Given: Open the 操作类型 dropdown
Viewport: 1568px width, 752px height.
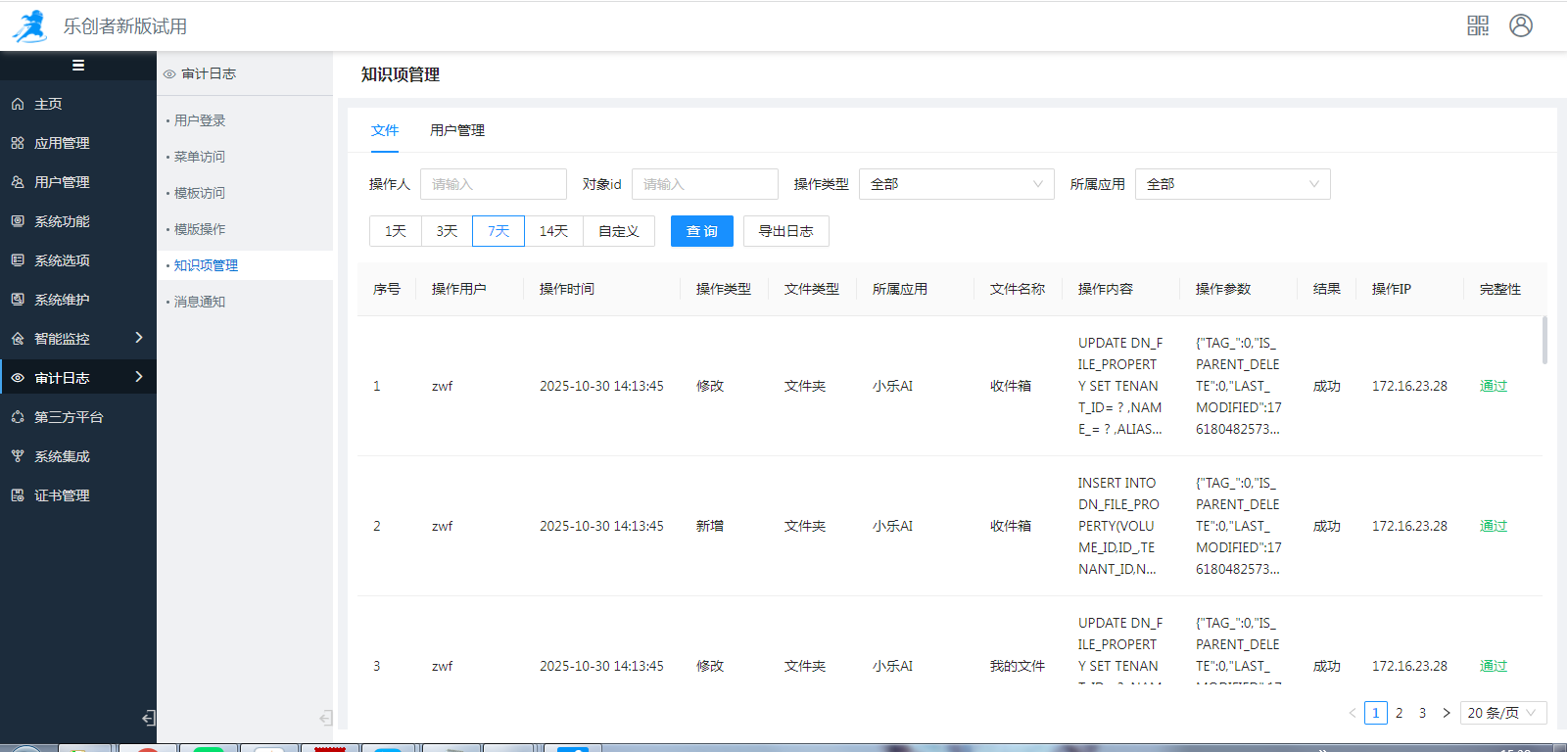Looking at the screenshot, I should [x=956, y=184].
